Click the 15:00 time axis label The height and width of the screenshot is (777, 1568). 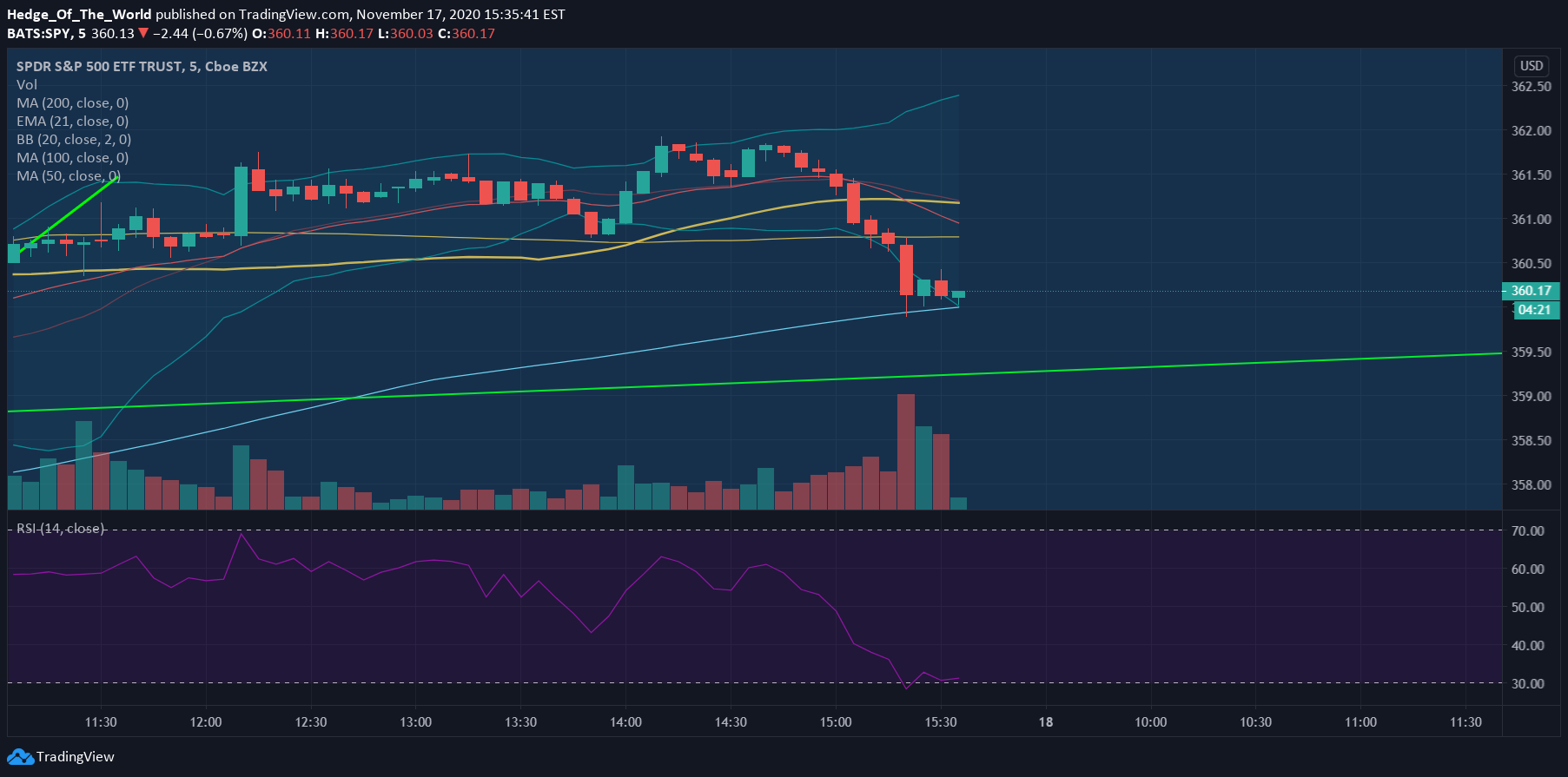837,722
